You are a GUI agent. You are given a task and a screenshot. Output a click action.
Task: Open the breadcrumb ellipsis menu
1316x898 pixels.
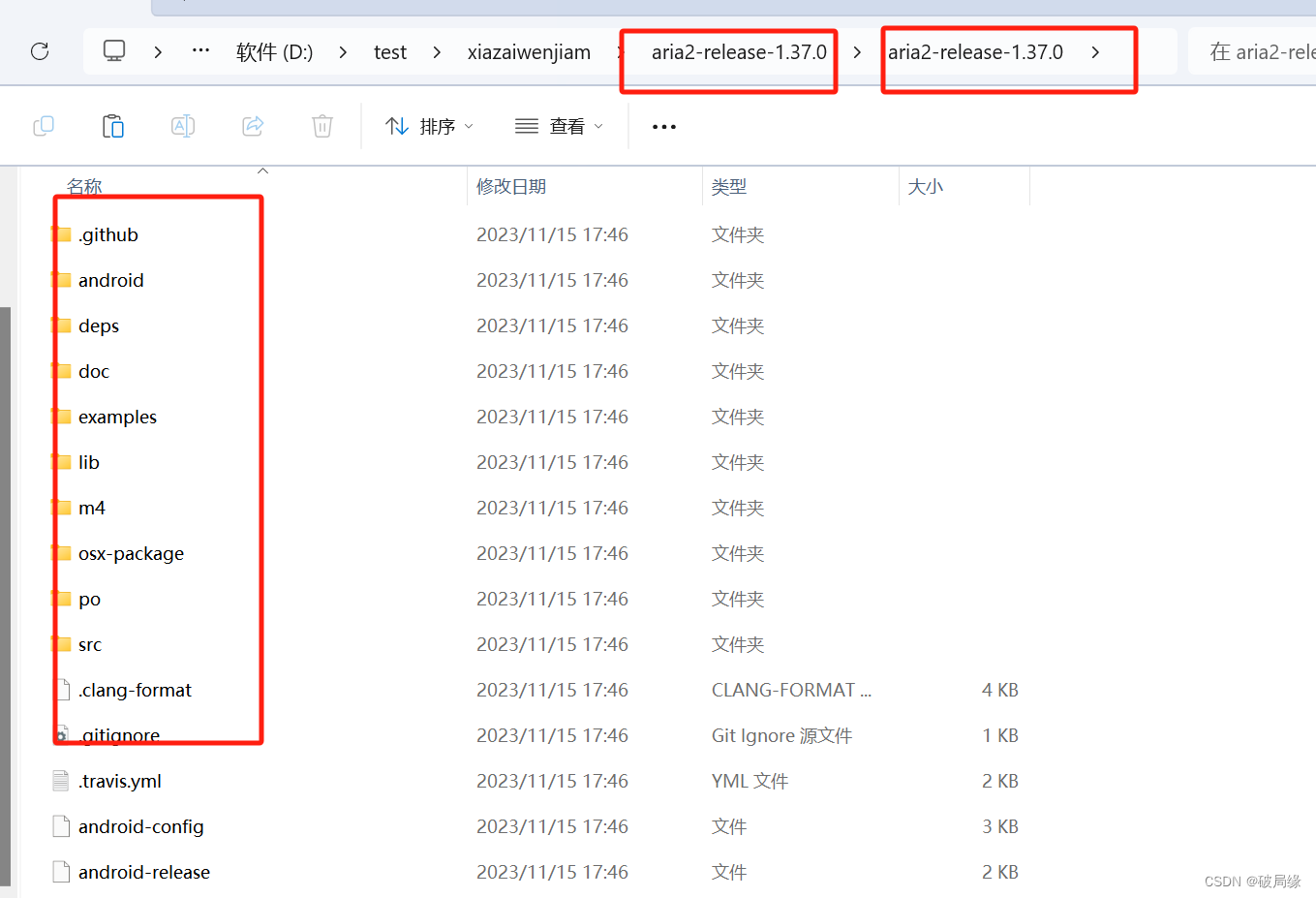pos(200,51)
